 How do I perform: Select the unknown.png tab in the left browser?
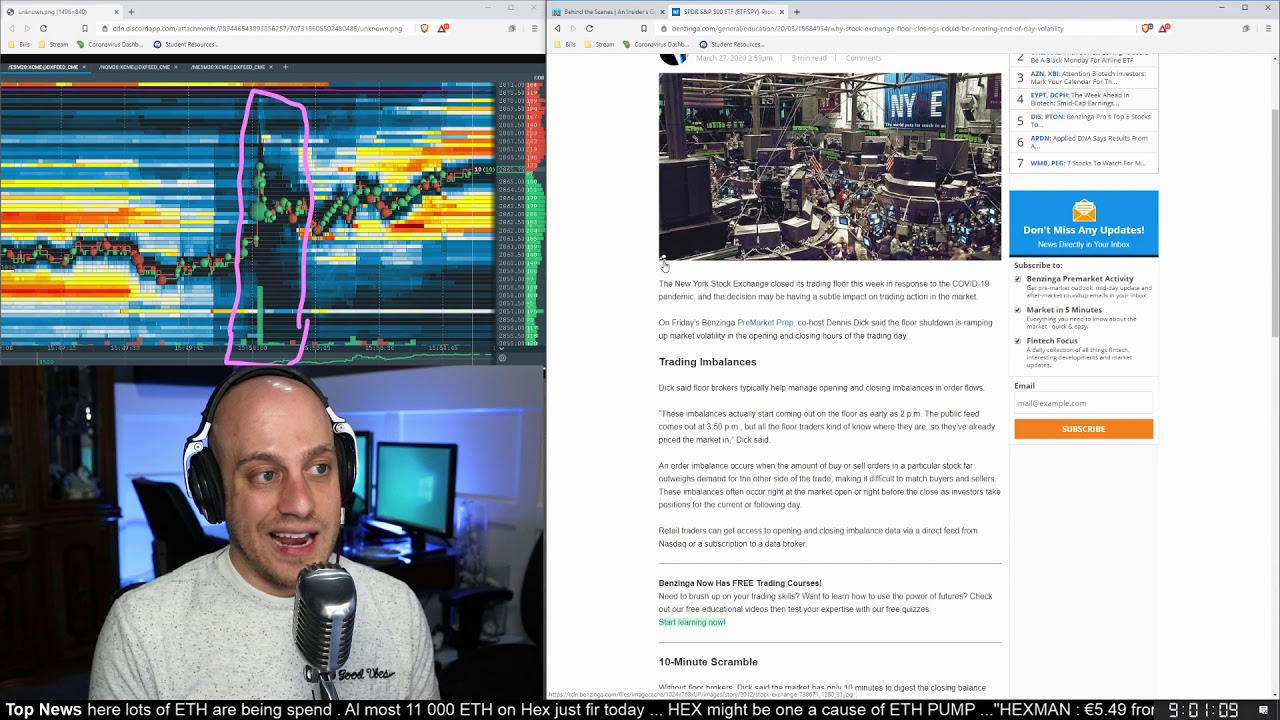pyautogui.click(x=60, y=12)
